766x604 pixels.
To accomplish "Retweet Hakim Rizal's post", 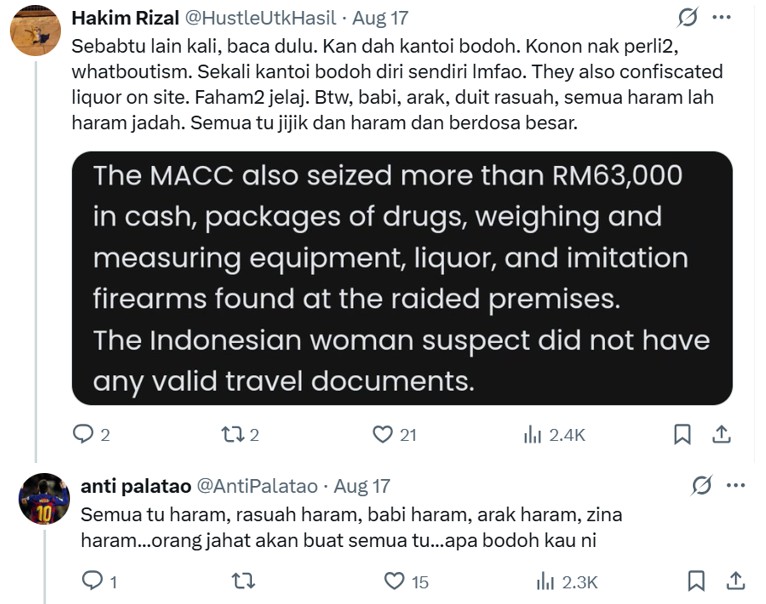I will (x=230, y=434).
